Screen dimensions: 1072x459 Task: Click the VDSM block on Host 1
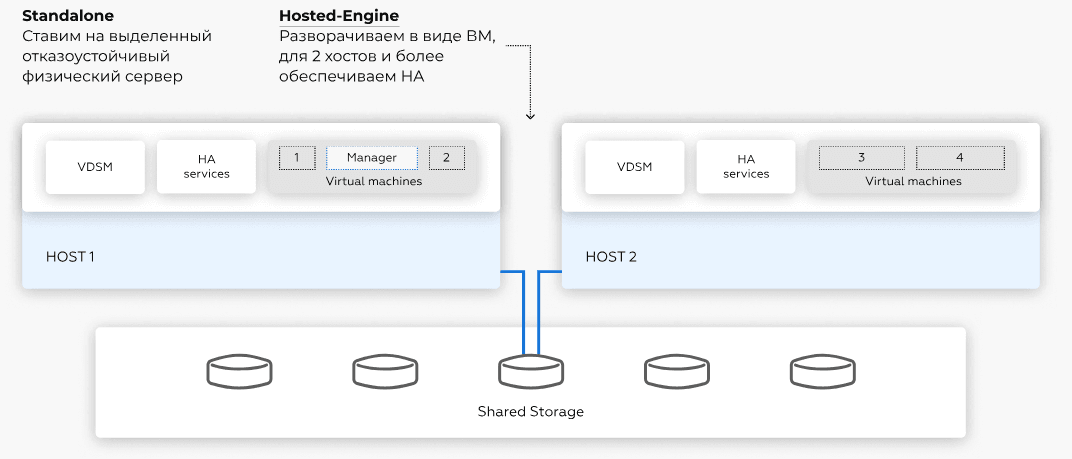click(x=95, y=167)
